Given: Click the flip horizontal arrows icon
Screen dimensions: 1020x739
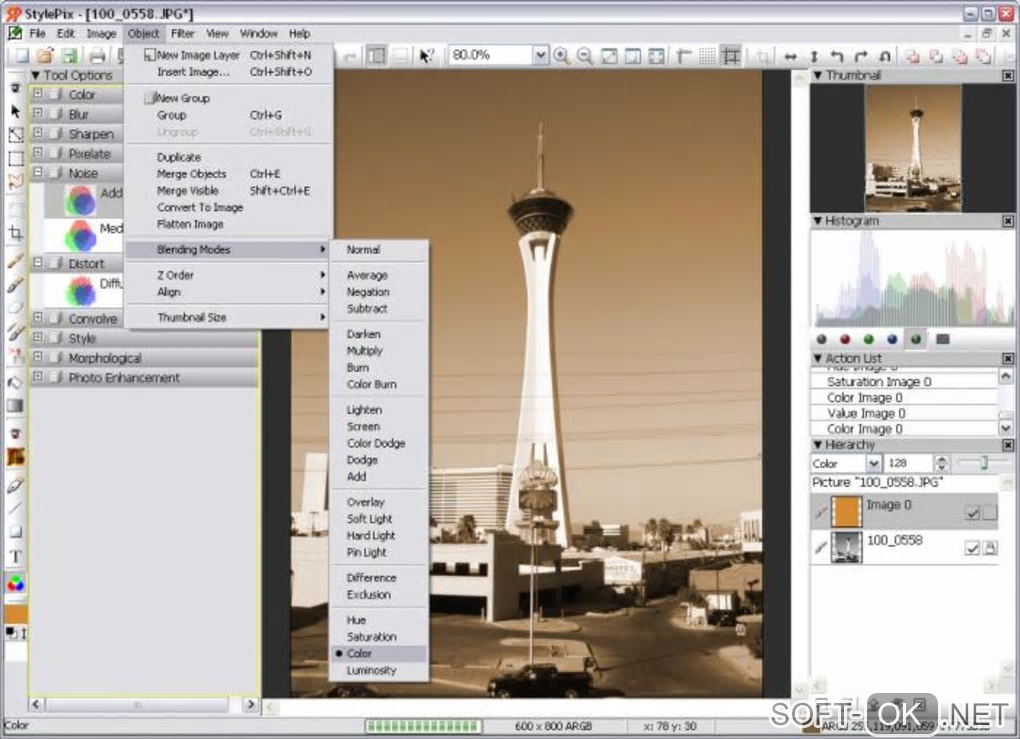Looking at the screenshot, I should coord(790,56).
